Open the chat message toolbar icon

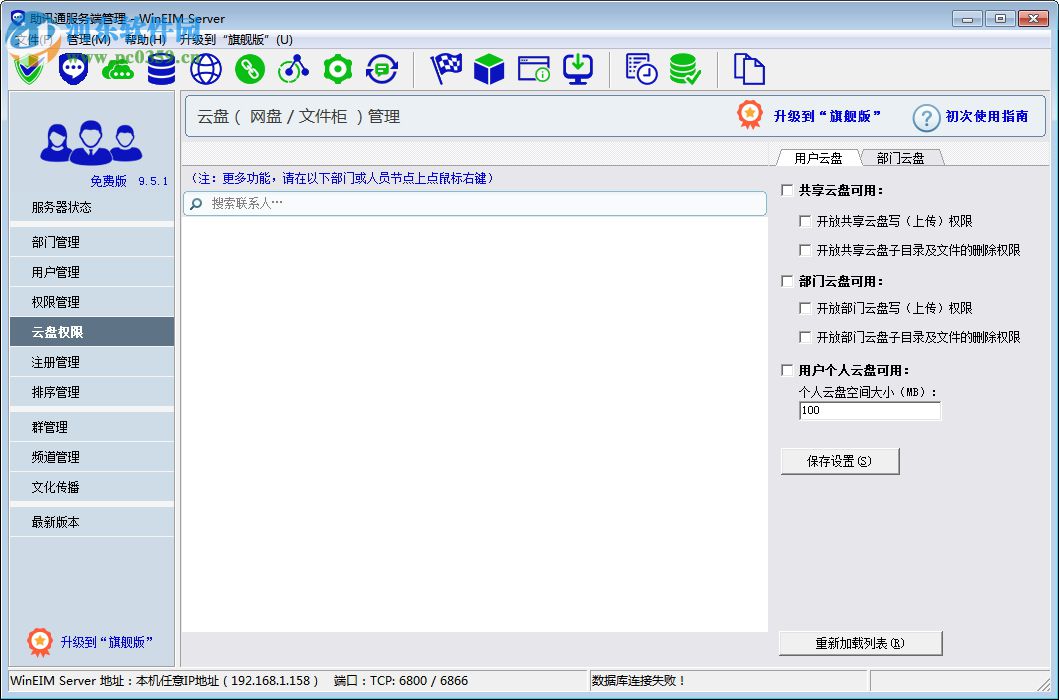click(73, 69)
